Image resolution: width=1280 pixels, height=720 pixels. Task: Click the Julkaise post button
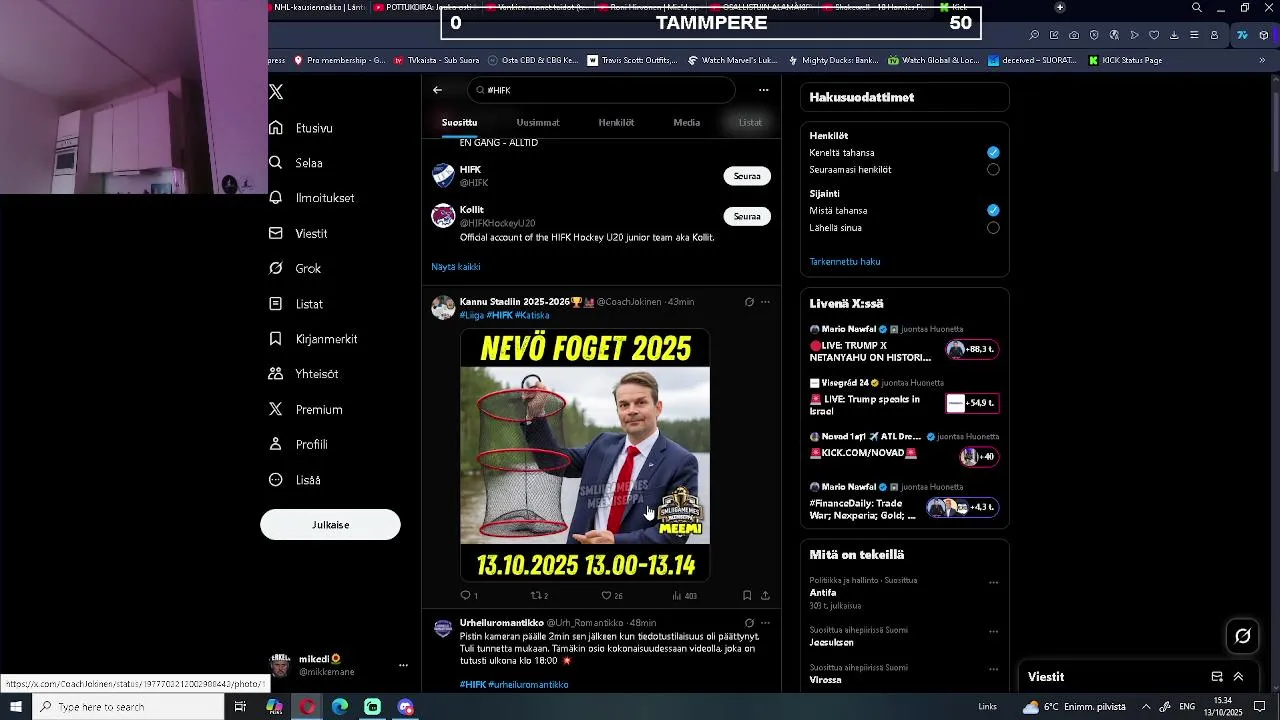(330, 525)
